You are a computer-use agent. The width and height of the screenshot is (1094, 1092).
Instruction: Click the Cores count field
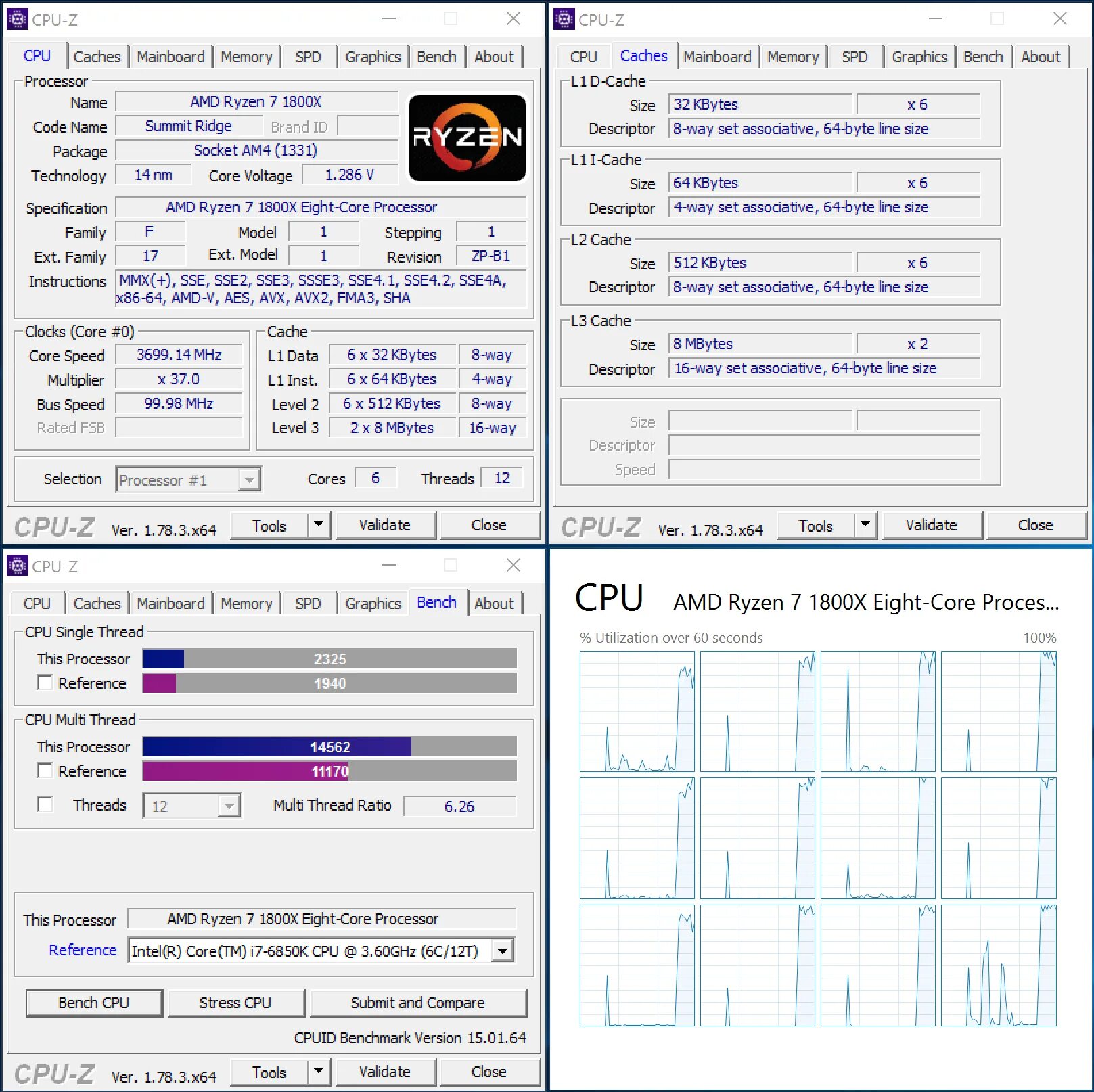point(375,478)
